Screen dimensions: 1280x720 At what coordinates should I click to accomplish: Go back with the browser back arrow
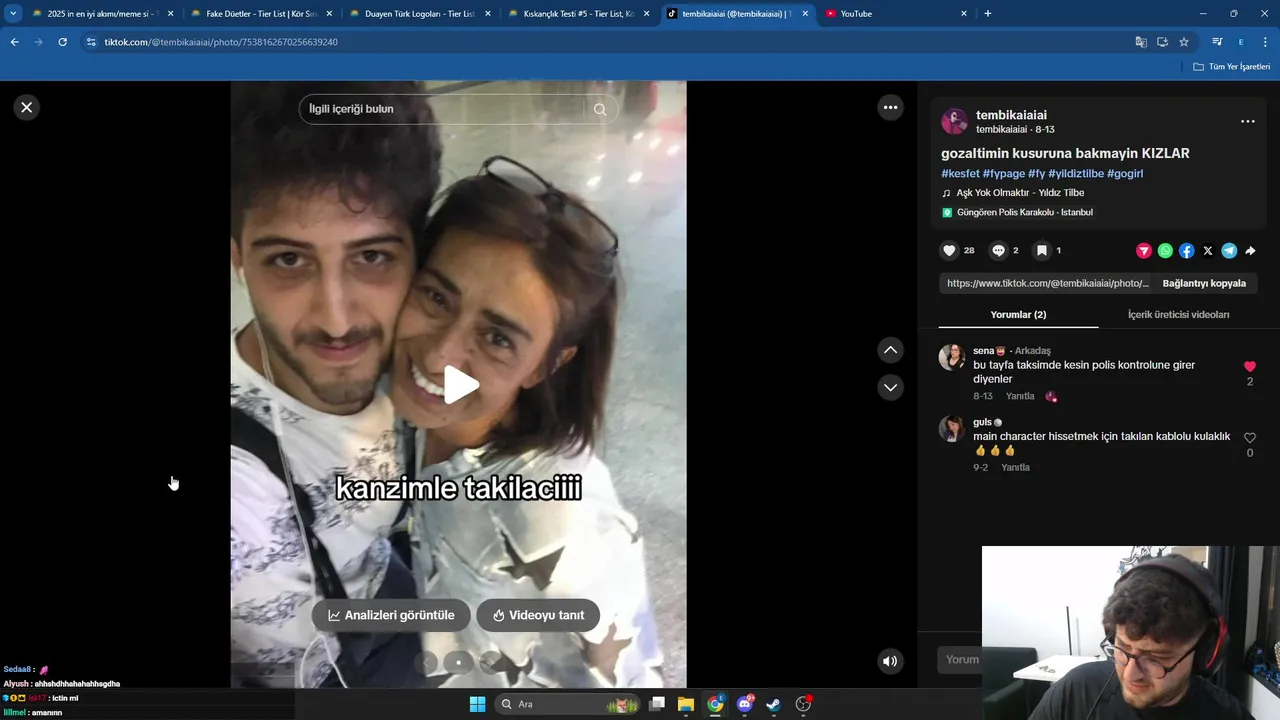tap(14, 42)
